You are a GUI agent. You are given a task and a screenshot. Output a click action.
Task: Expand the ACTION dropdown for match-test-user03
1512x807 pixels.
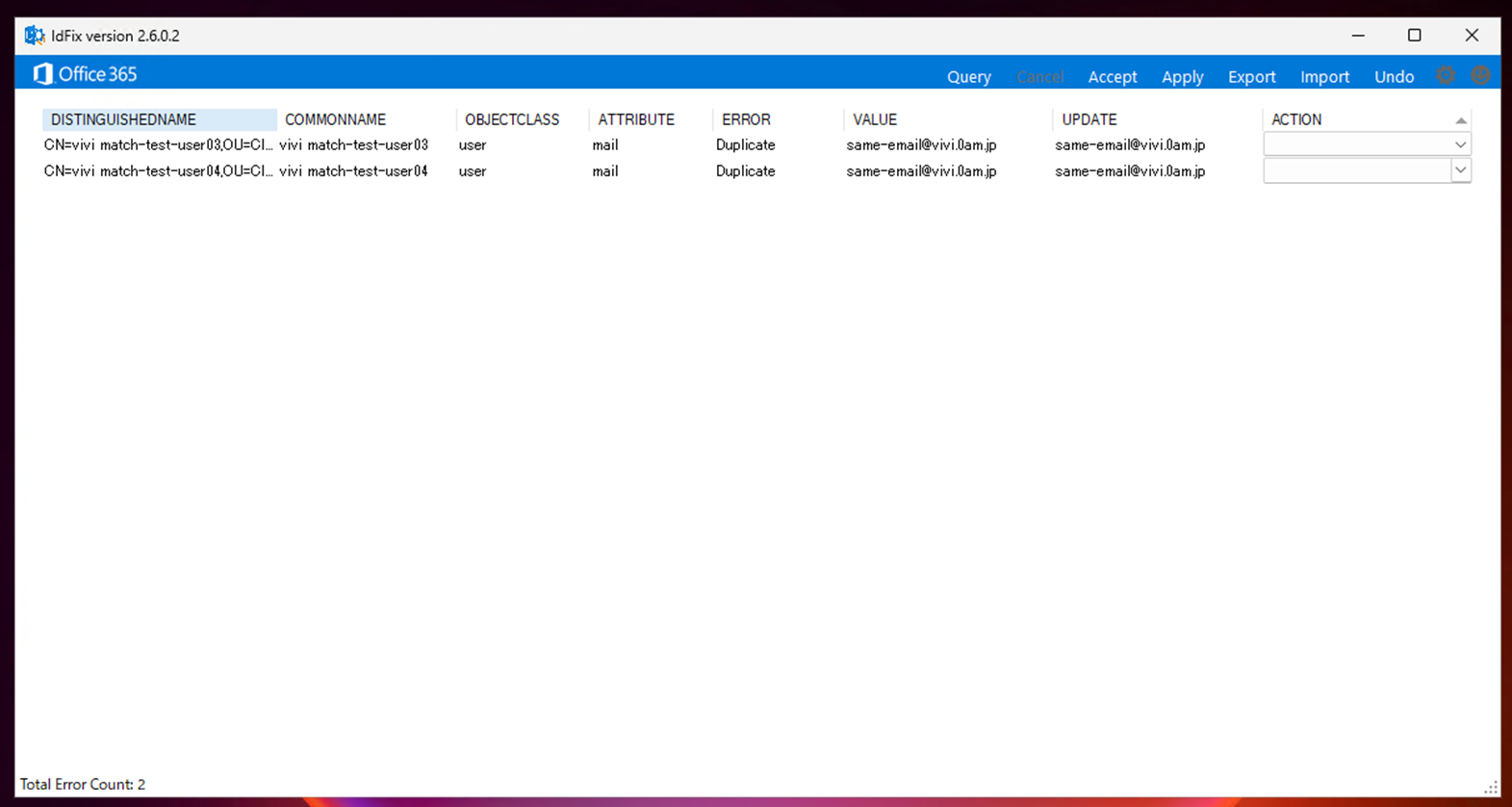click(1461, 144)
